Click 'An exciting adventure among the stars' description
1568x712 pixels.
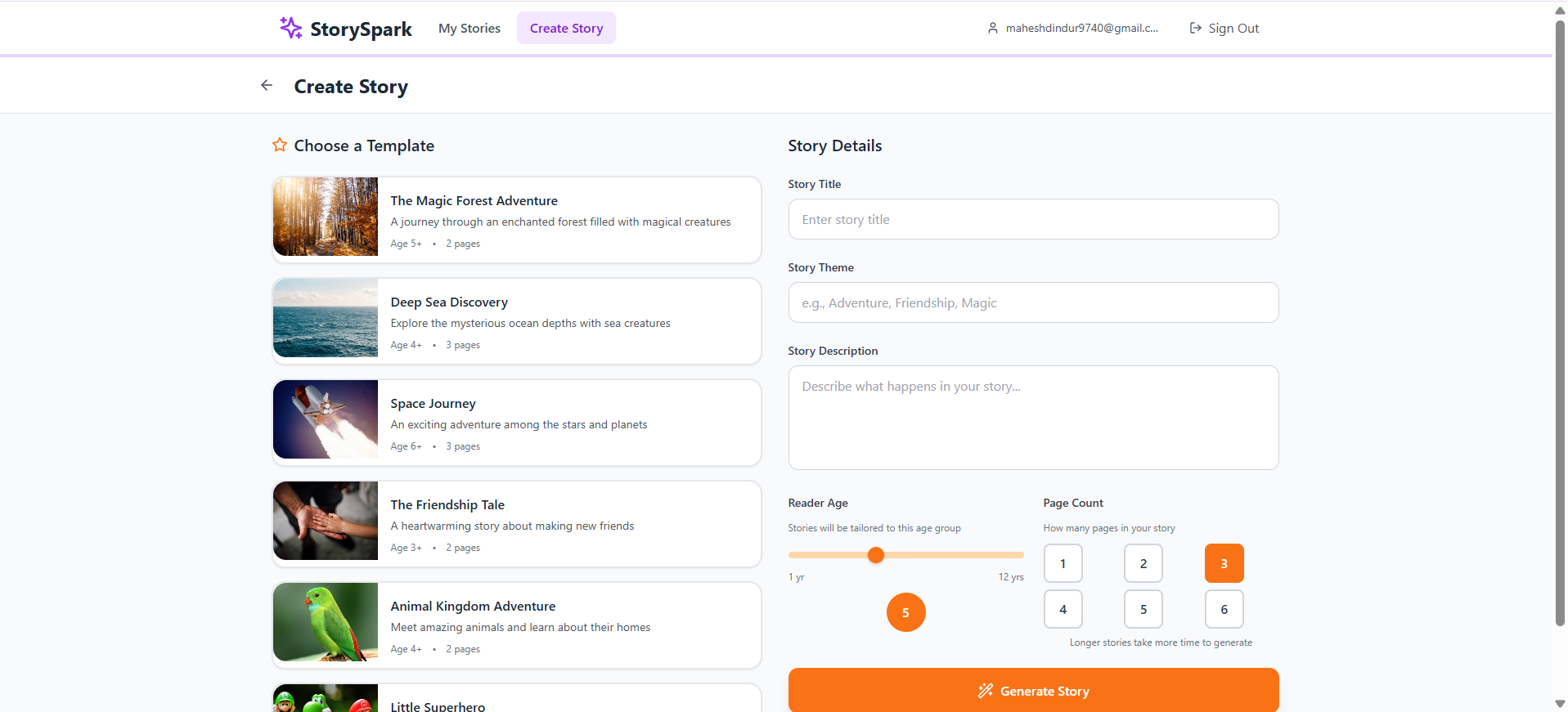click(x=519, y=424)
